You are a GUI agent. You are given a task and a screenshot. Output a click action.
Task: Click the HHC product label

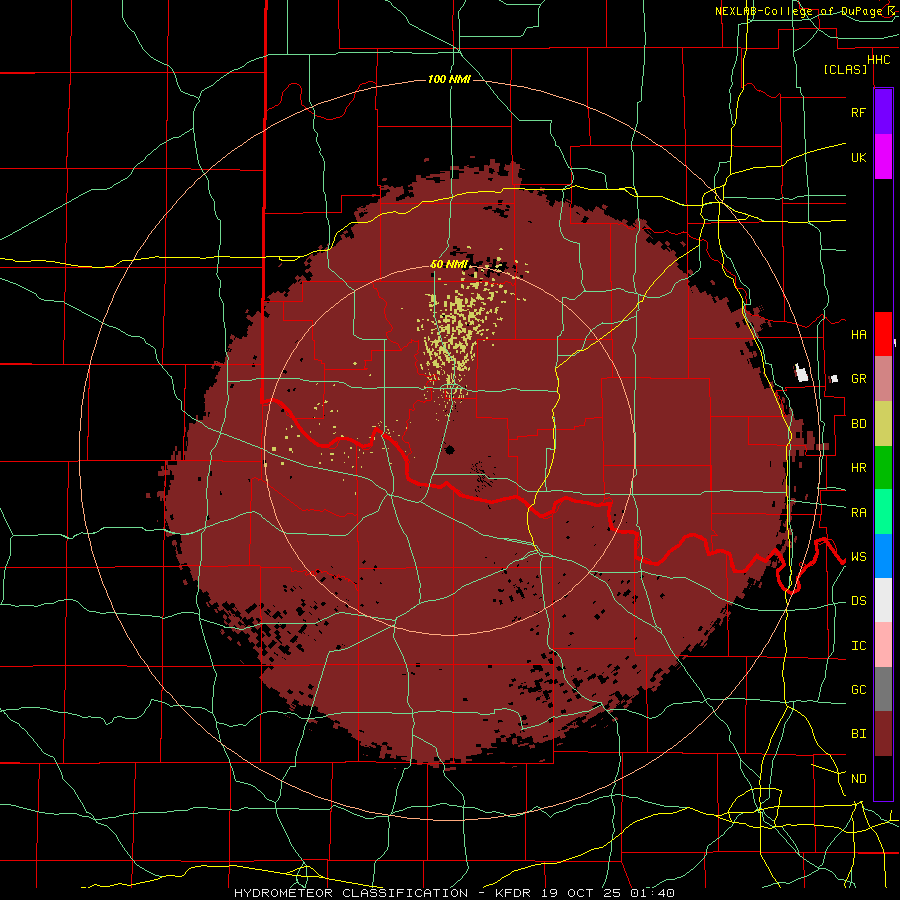coord(878,60)
